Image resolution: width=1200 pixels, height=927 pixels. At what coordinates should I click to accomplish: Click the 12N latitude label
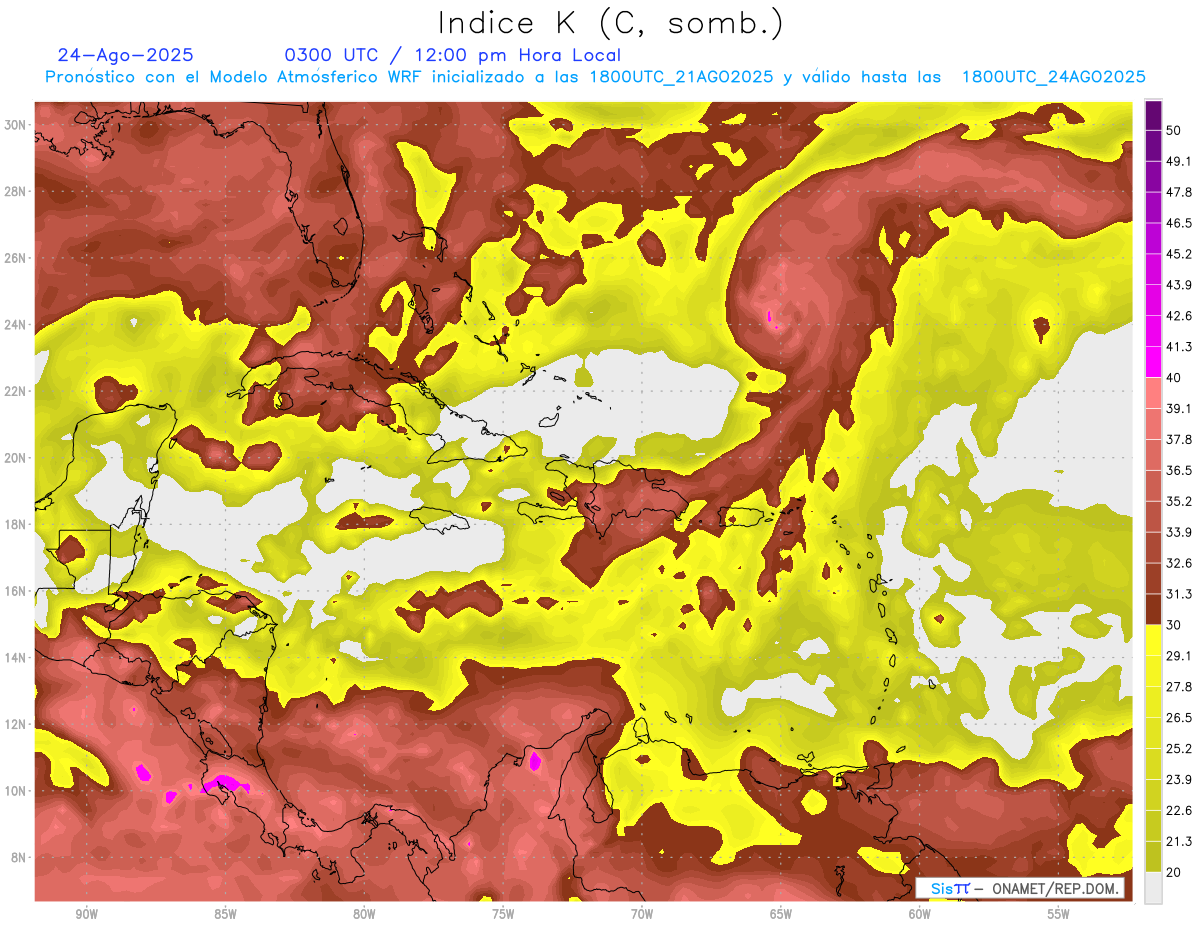(16, 724)
